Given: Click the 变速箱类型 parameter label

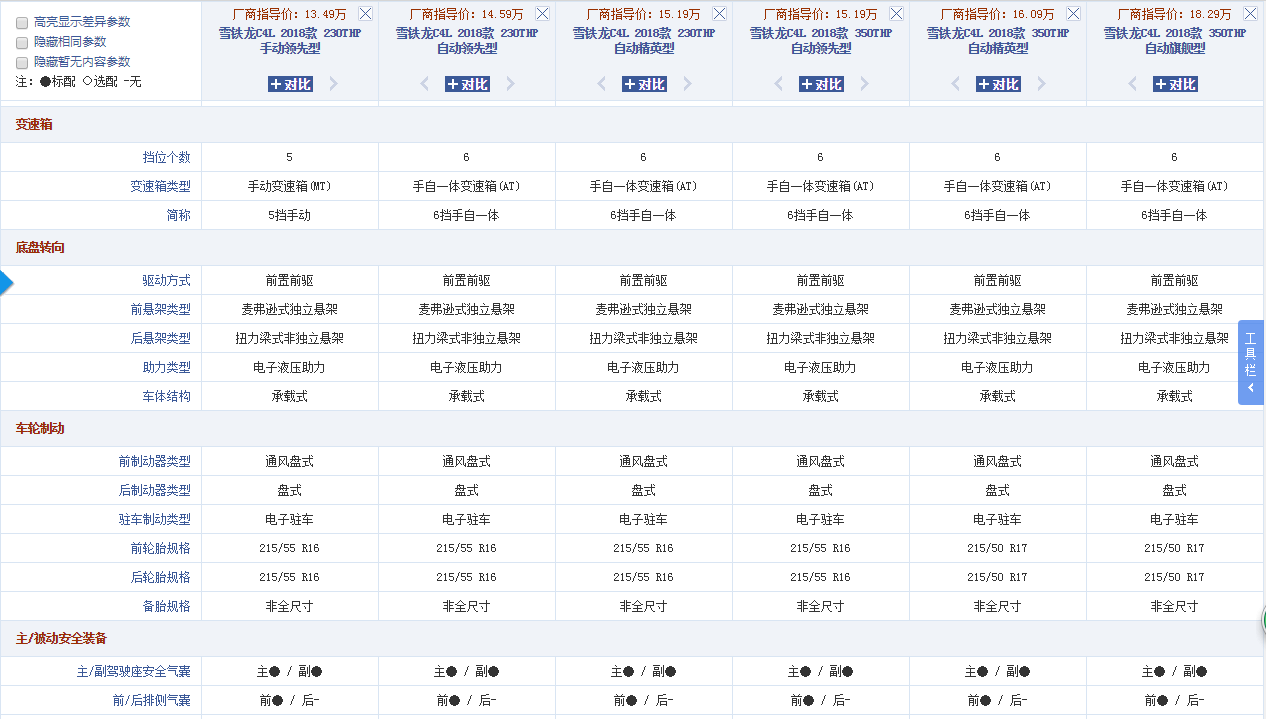Looking at the screenshot, I should [x=160, y=186].
